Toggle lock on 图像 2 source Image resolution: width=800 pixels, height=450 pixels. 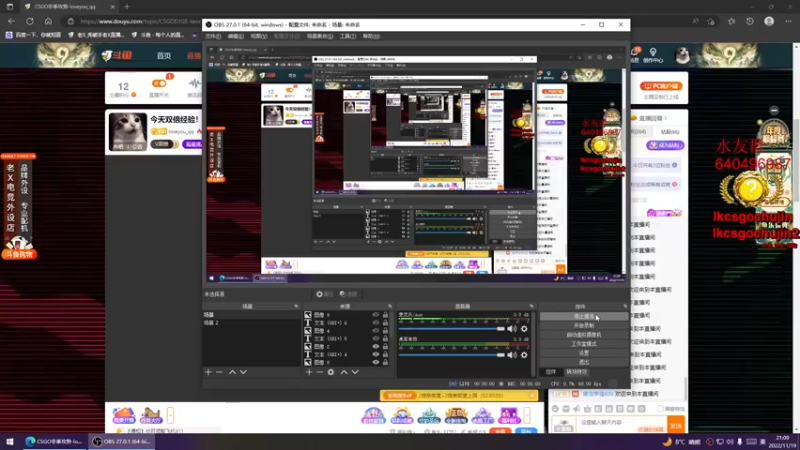(x=386, y=346)
